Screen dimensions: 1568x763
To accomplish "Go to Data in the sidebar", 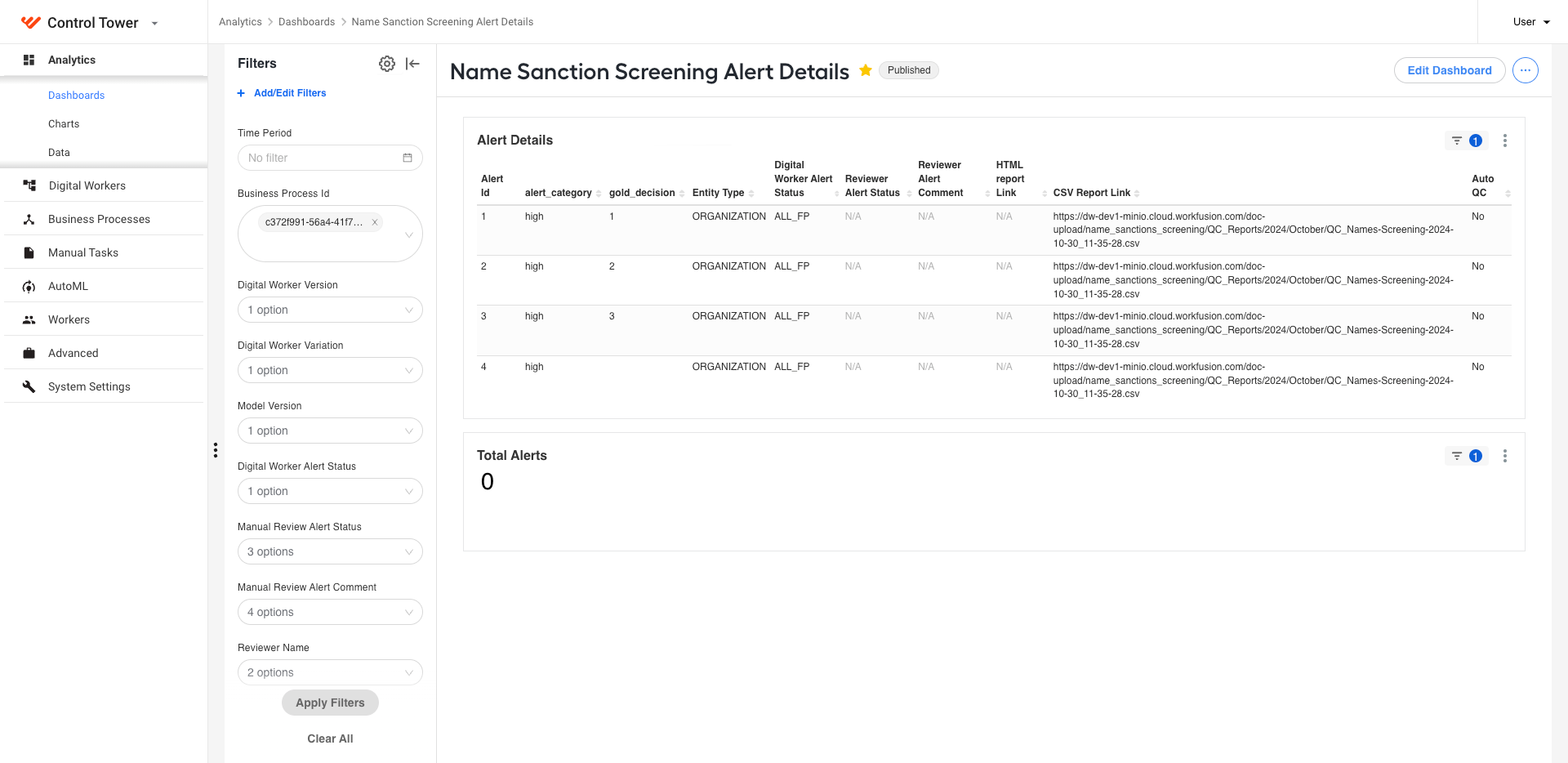I will pos(59,152).
